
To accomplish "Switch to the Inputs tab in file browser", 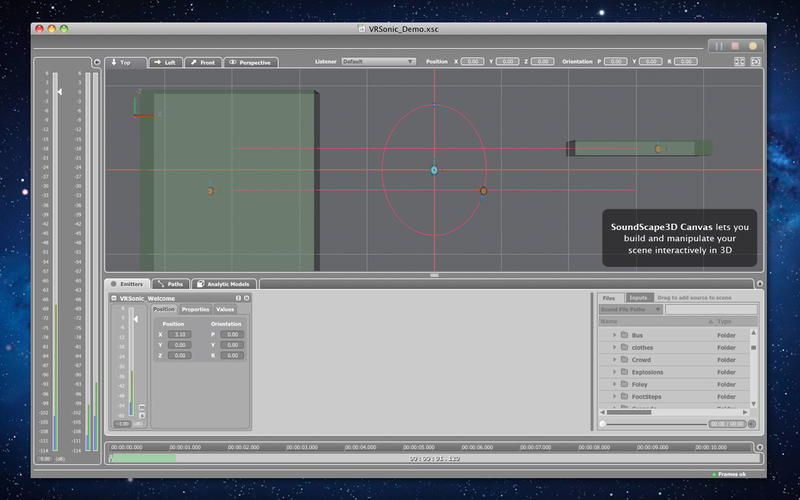I will (638, 298).
